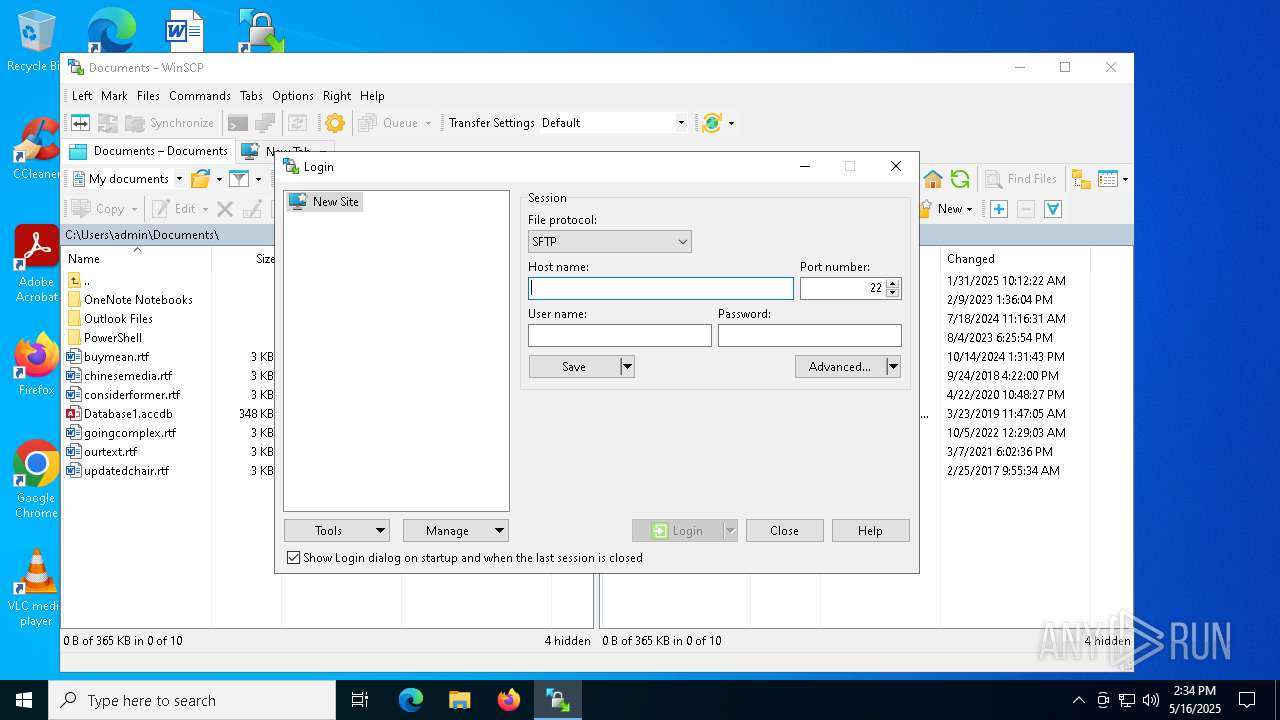Toggle Show Login dialog on startup checkbox
The image size is (1280, 720).
click(x=293, y=558)
